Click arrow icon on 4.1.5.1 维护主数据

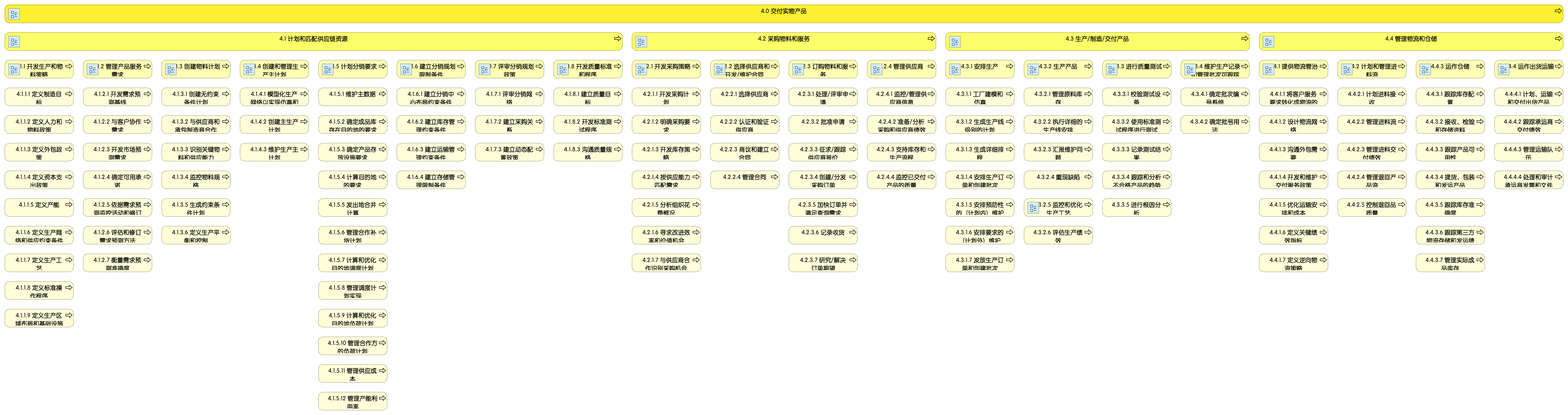point(382,94)
